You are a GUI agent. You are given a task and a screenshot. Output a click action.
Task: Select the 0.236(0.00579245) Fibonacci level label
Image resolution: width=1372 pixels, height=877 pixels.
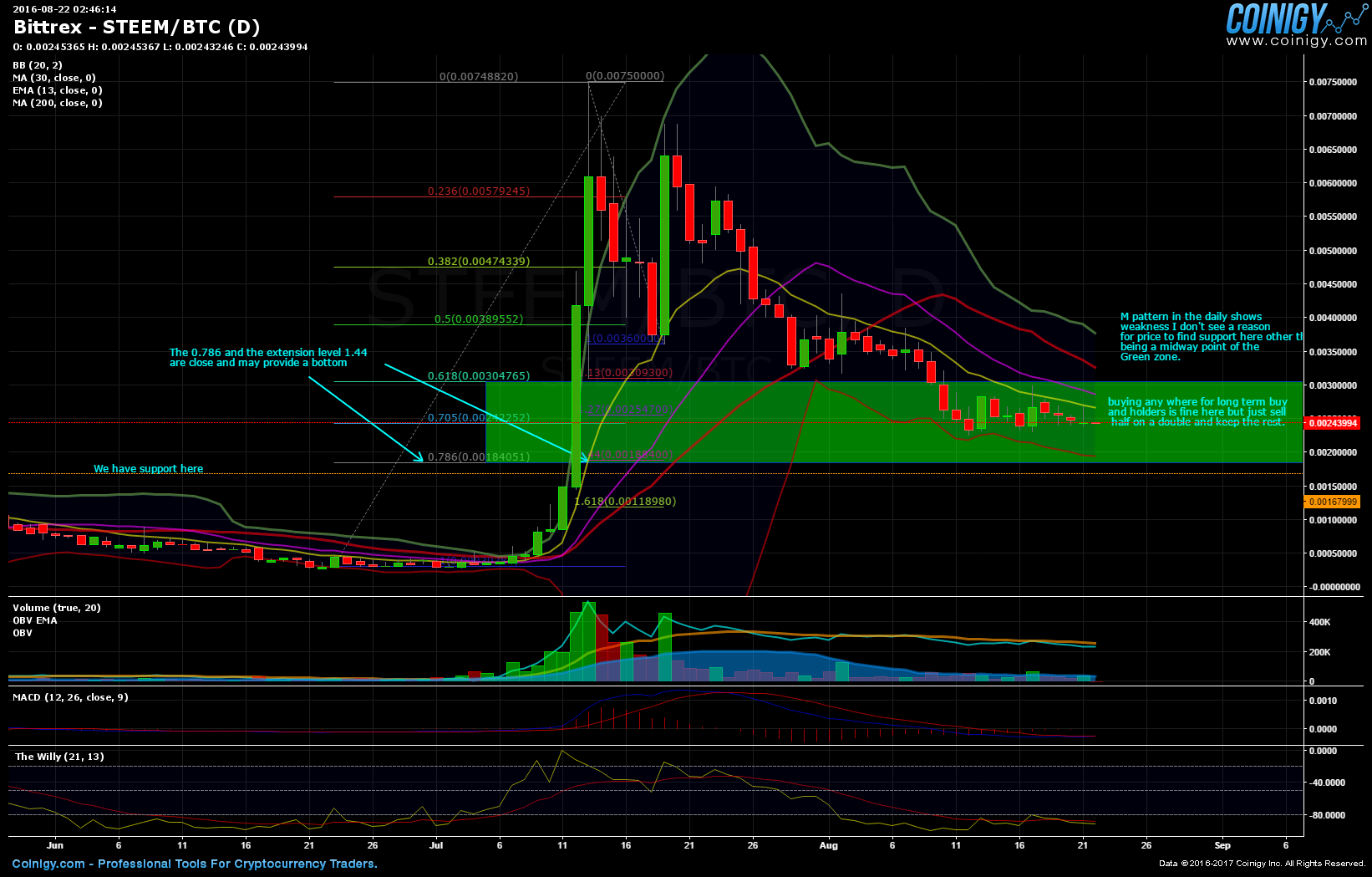[479, 191]
